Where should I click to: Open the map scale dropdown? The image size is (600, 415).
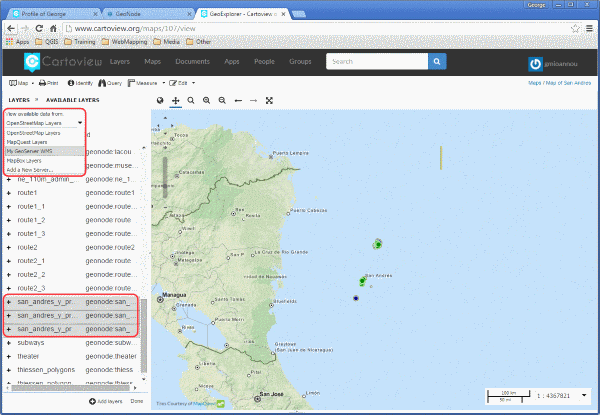[x=584, y=395]
